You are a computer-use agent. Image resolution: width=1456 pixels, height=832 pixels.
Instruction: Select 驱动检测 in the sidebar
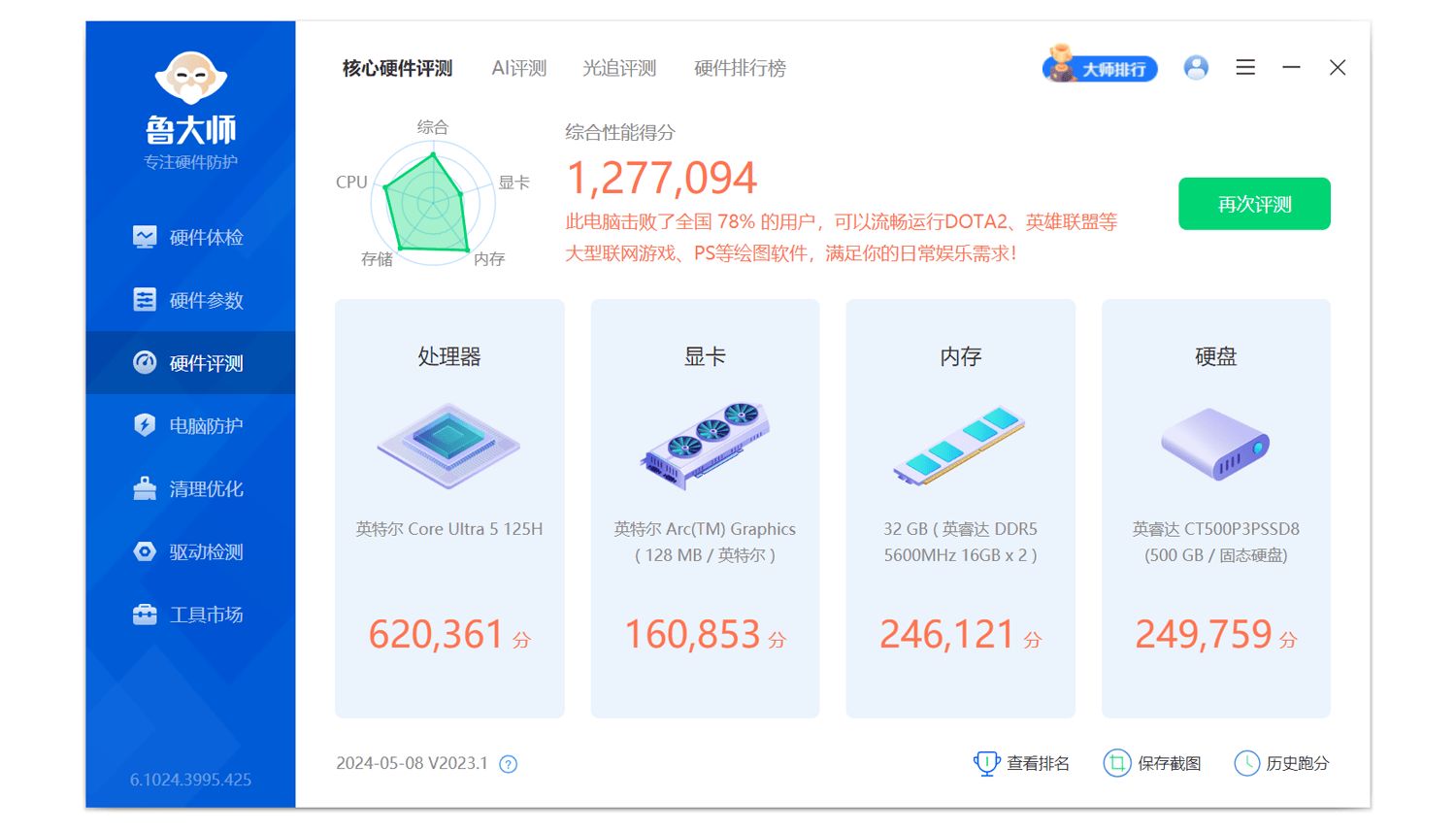(x=190, y=551)
